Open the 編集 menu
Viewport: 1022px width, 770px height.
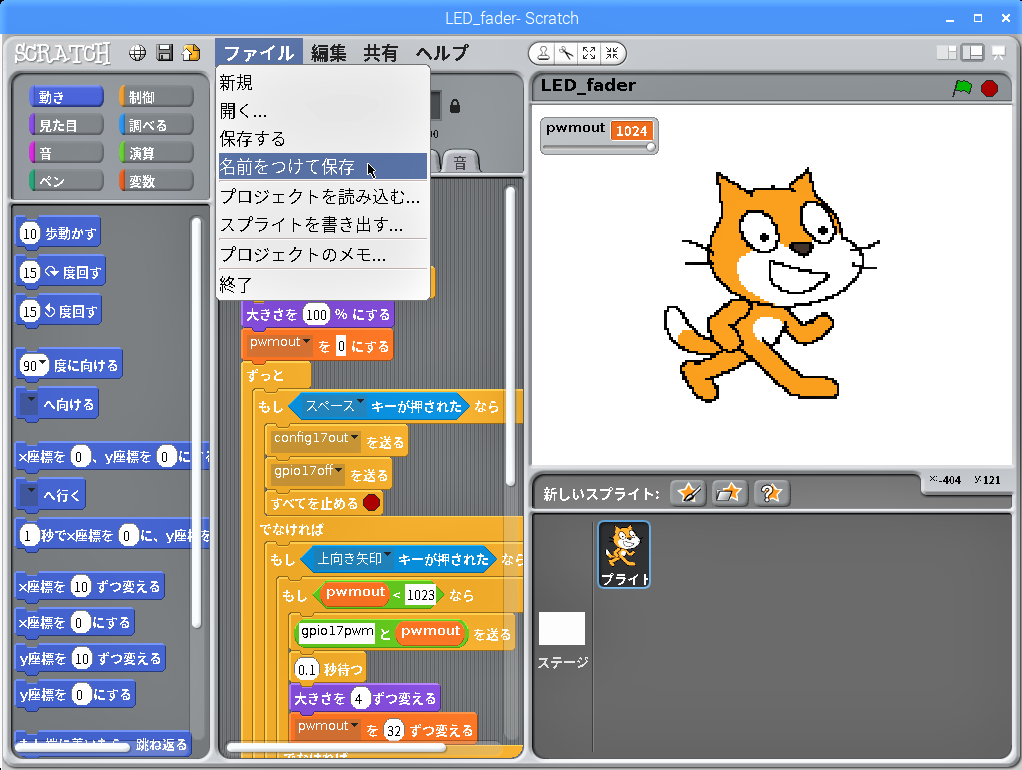point(328,53)
